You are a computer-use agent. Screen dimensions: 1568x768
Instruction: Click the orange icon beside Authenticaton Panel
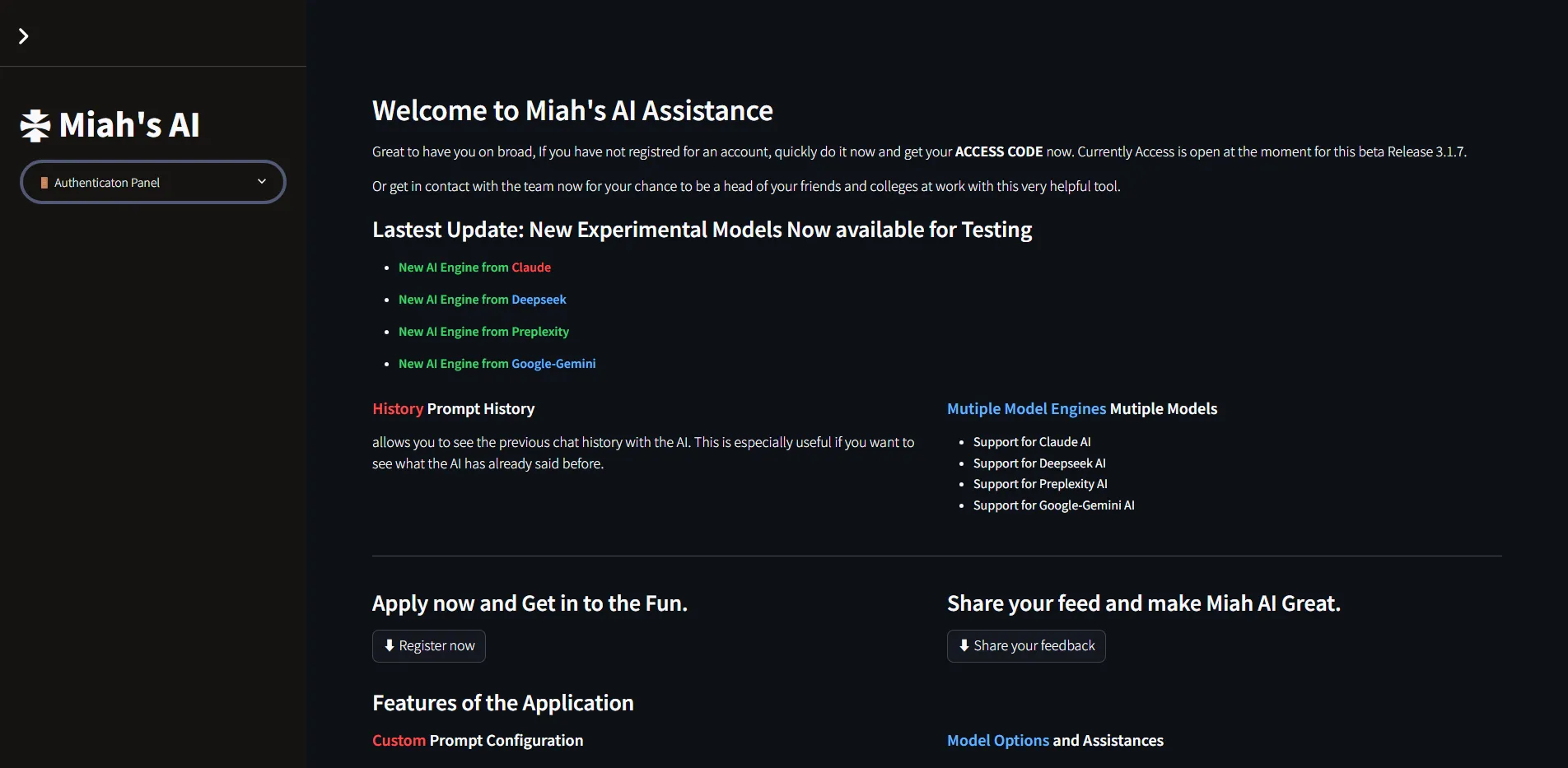pos(44,183)
